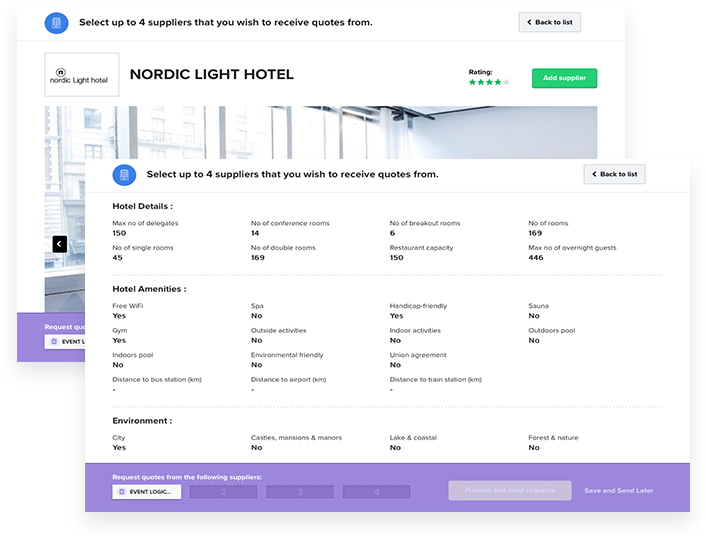Click the Indoor activities label

415,330
